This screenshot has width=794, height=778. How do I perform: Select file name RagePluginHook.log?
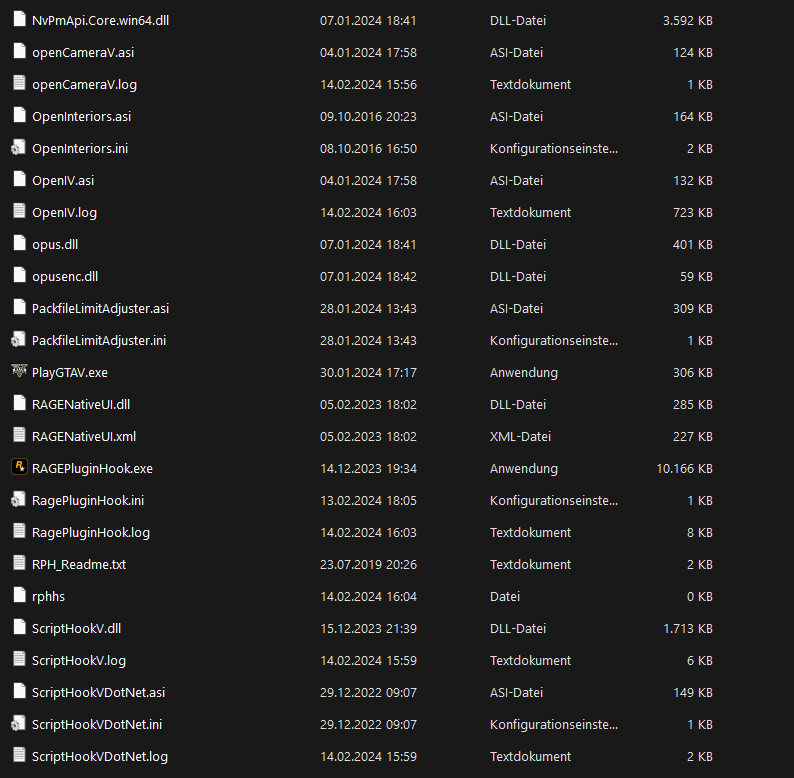tap(91, 532)
